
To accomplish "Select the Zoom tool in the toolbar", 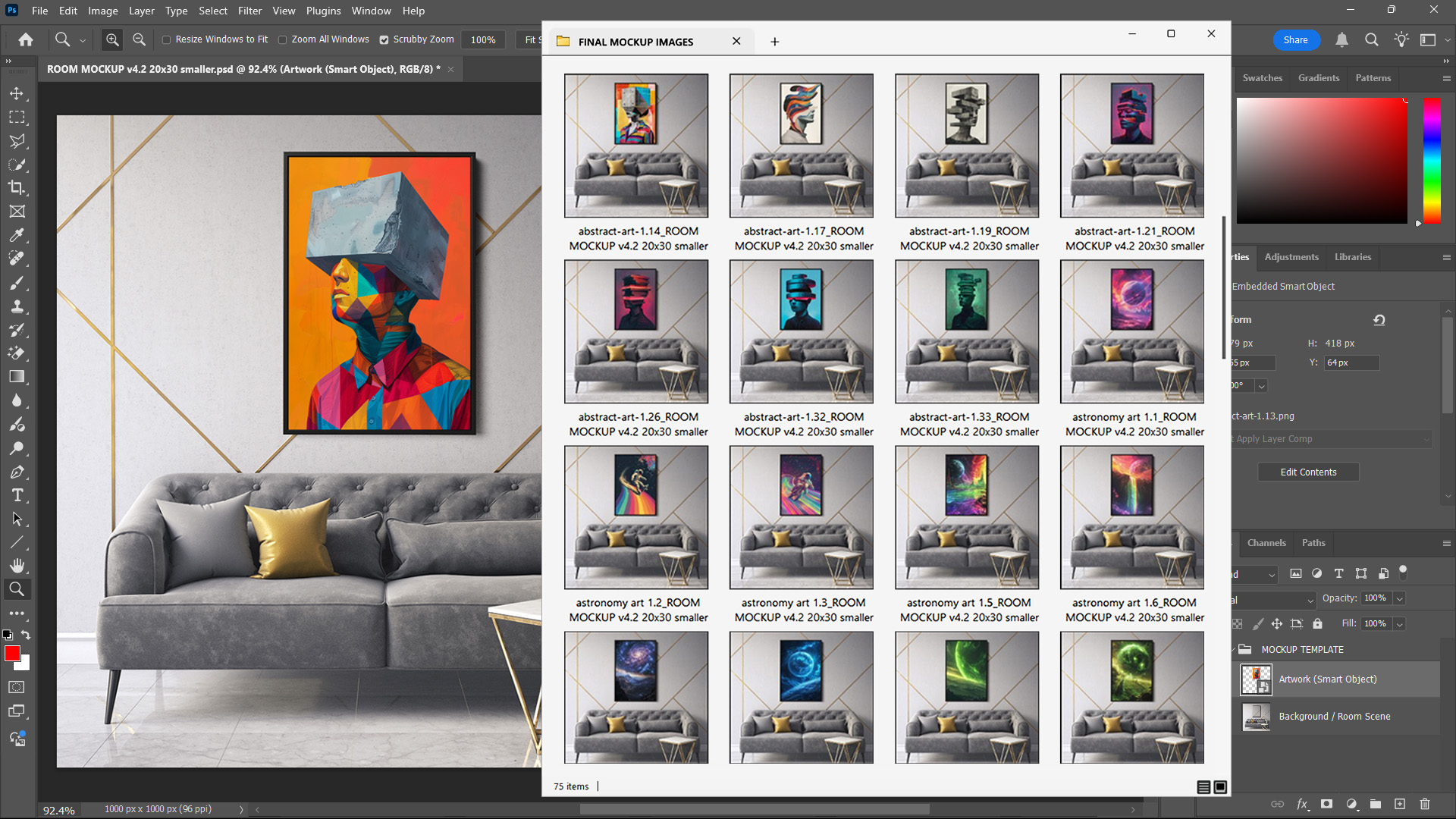I will coord(17,589).
